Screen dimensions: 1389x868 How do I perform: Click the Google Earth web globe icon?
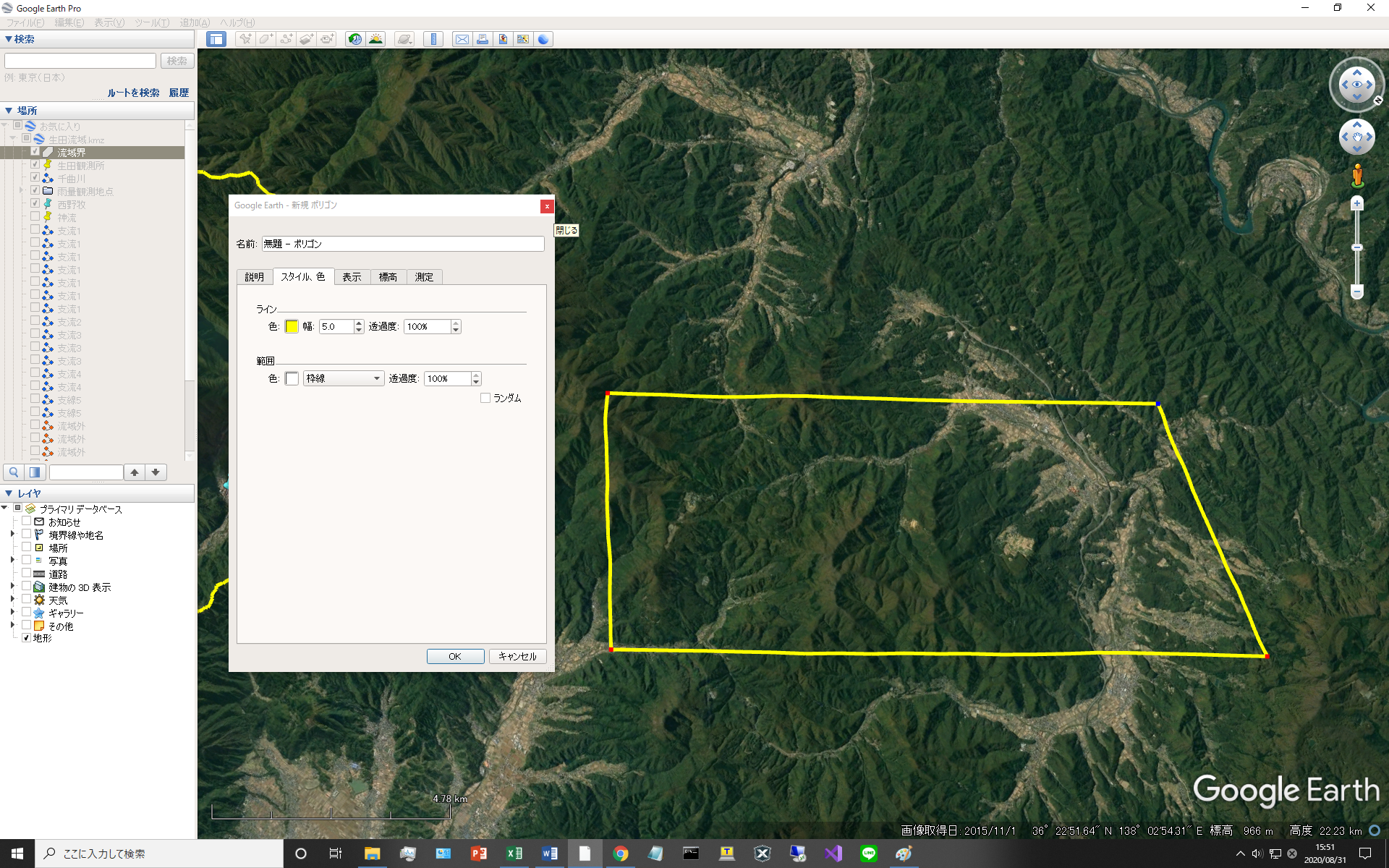[543, 39]
